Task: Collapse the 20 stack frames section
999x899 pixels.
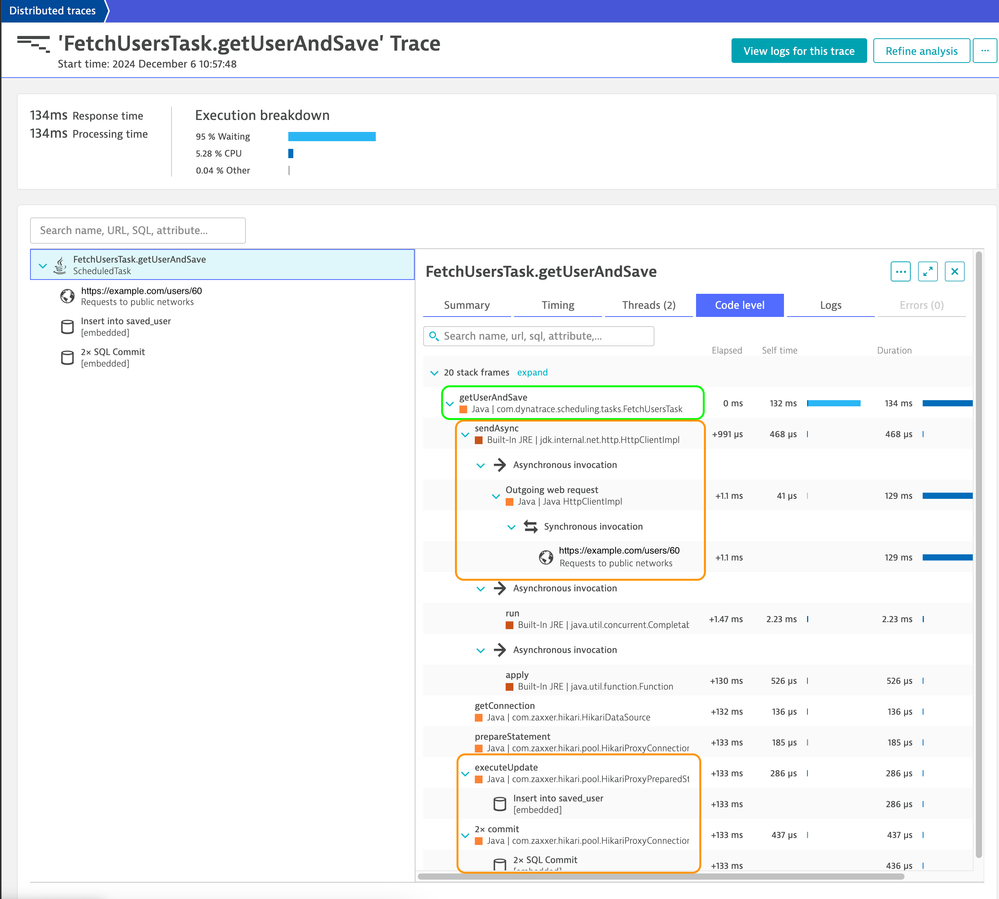Action: click(434, 373)
